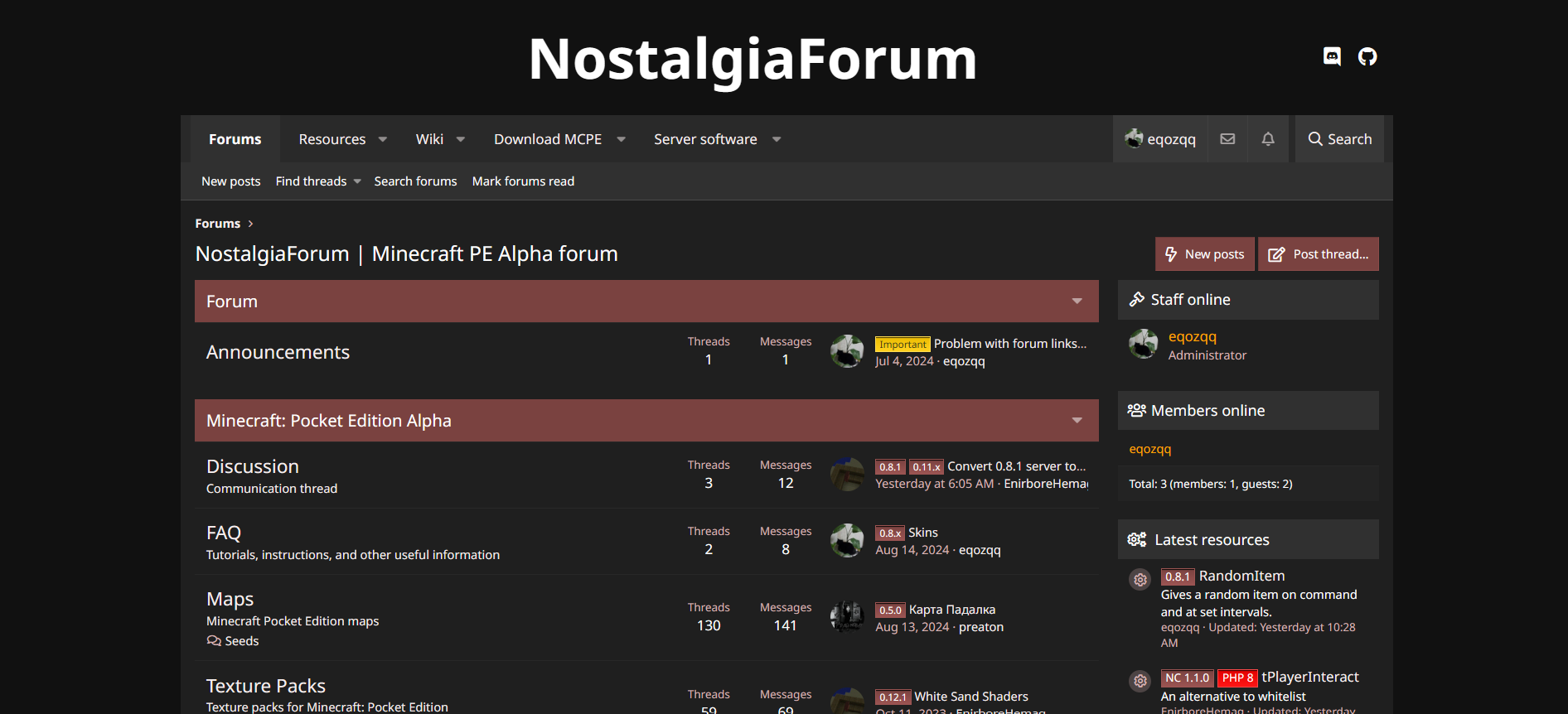Click eqozqq avatar under Staff online
This screenshot has height=714, width=1568.
point(1144,344)
